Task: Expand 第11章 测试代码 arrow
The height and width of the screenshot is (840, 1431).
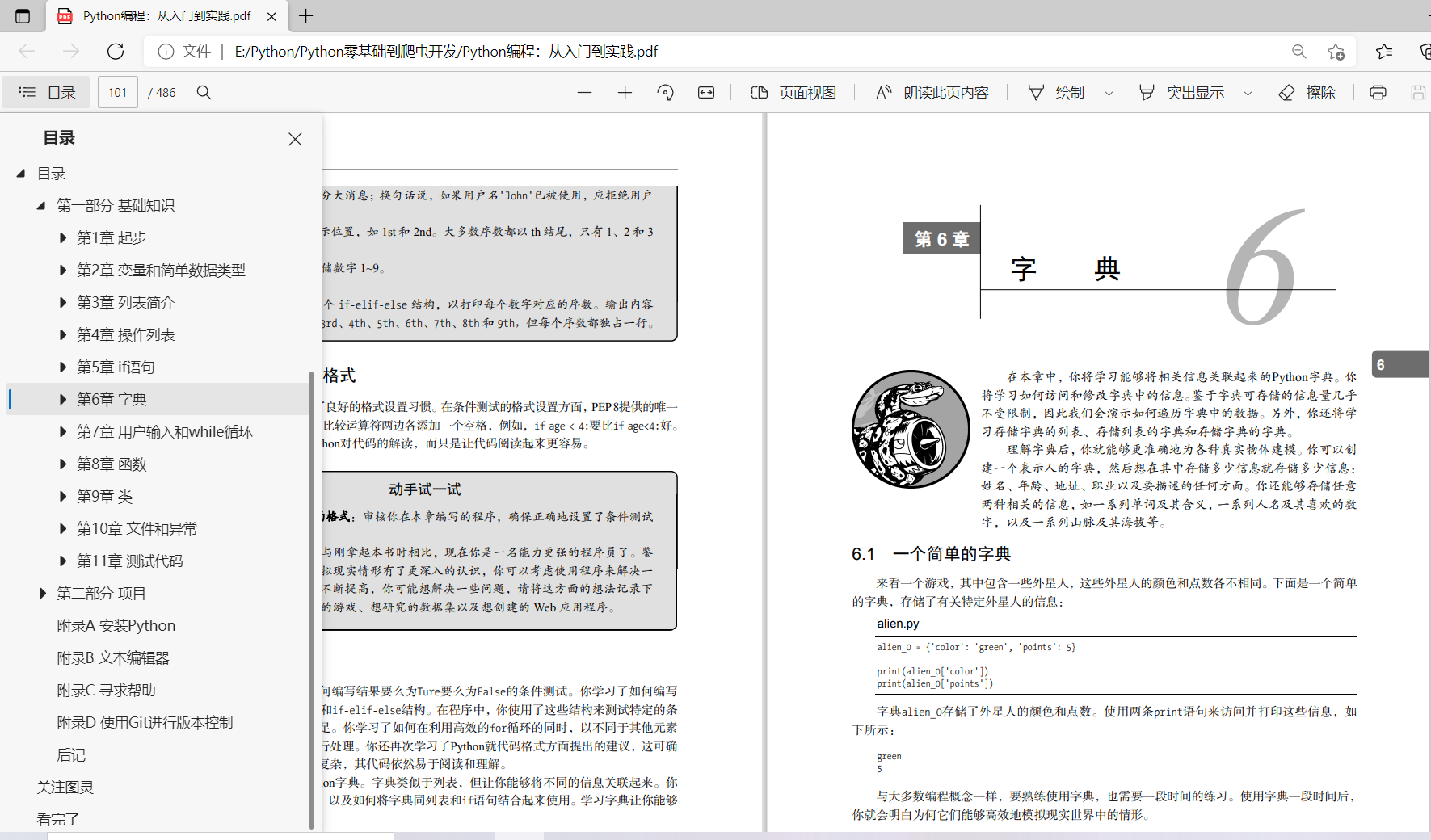Action: pos(62,561)
